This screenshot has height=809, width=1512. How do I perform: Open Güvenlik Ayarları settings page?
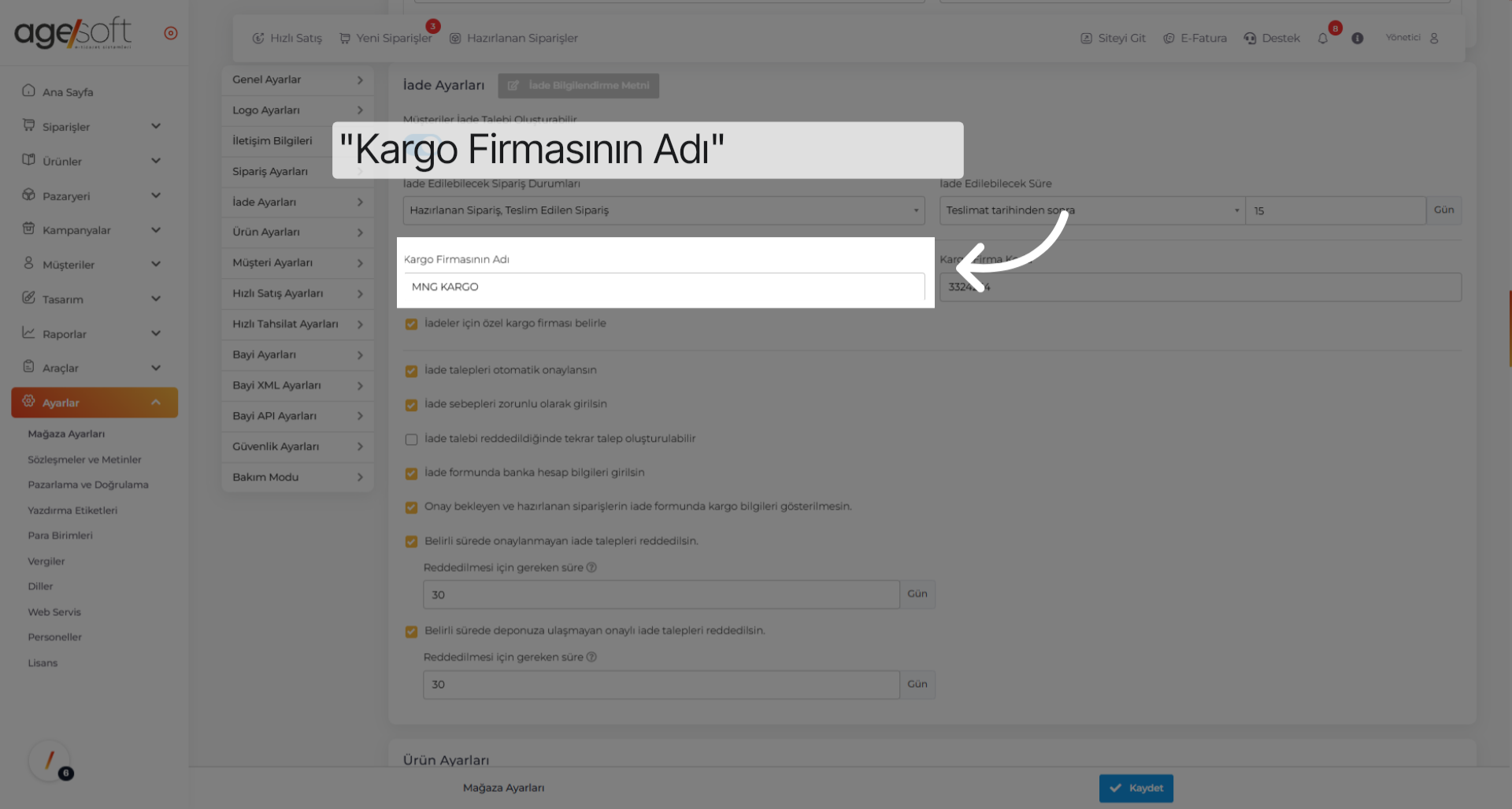(x=297, y=446)
